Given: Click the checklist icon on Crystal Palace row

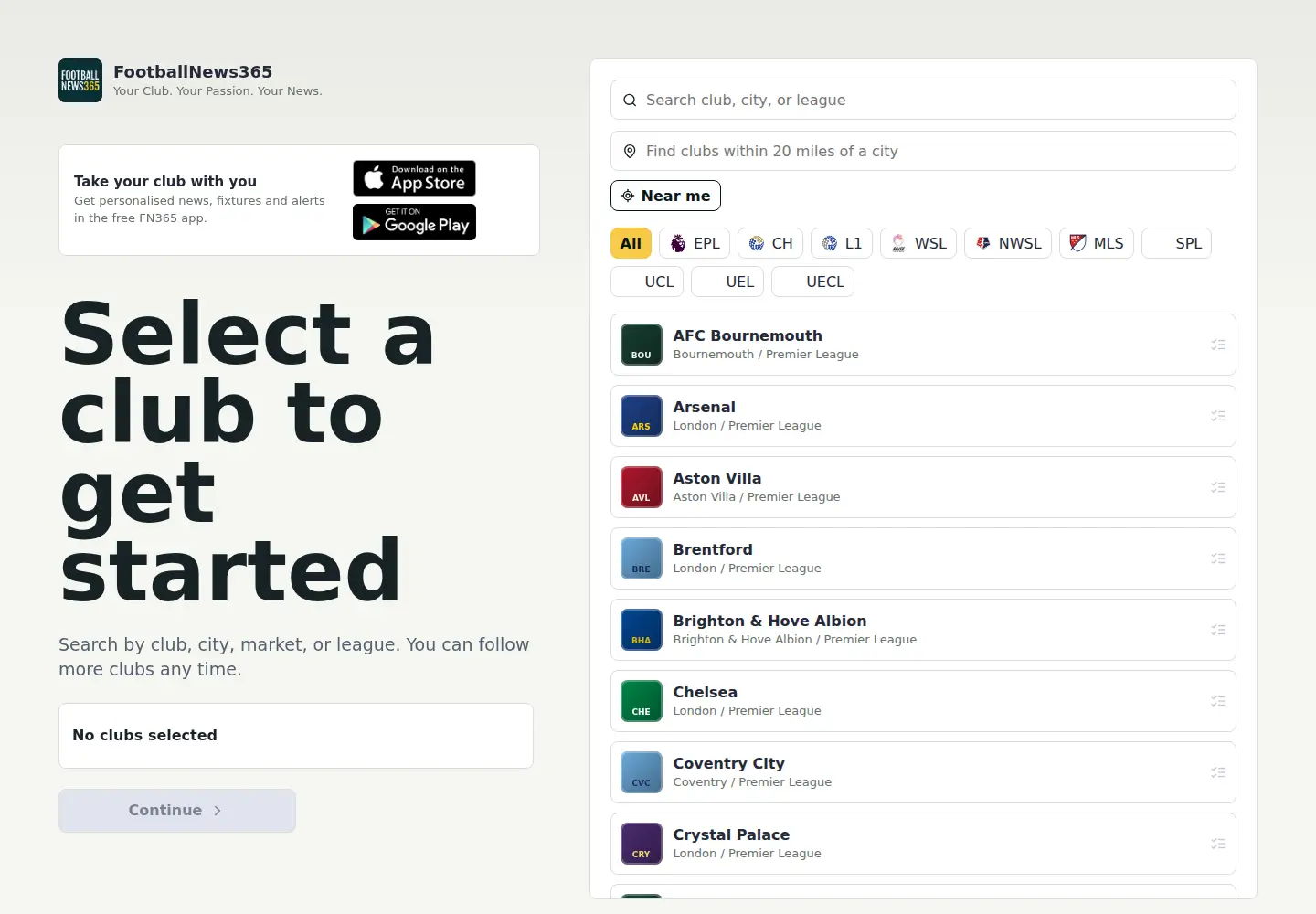Looking at the screenshot, I should click(x=1217, y=844).
